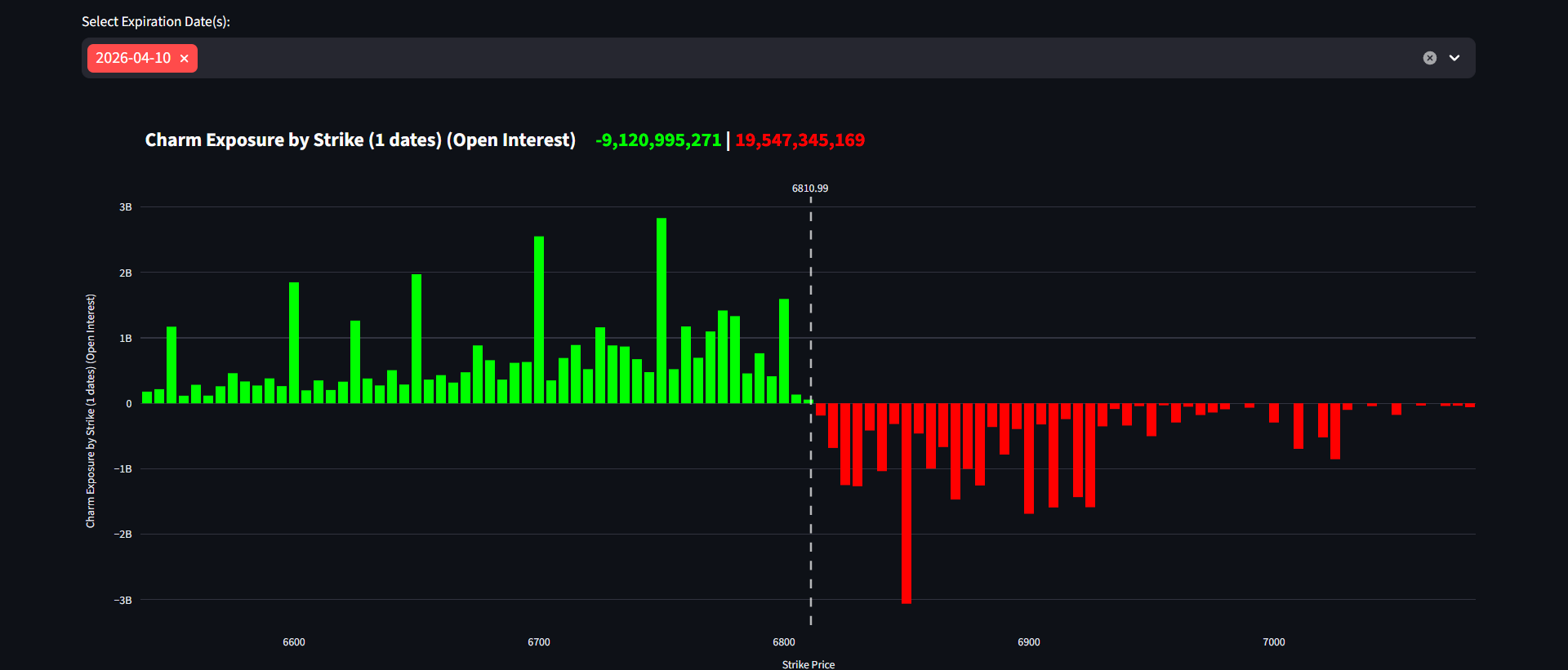The width and height of the screenshot is (1568, 670).
Task: Clear all selected expiration dates
Action: [x=1429, y=58]
